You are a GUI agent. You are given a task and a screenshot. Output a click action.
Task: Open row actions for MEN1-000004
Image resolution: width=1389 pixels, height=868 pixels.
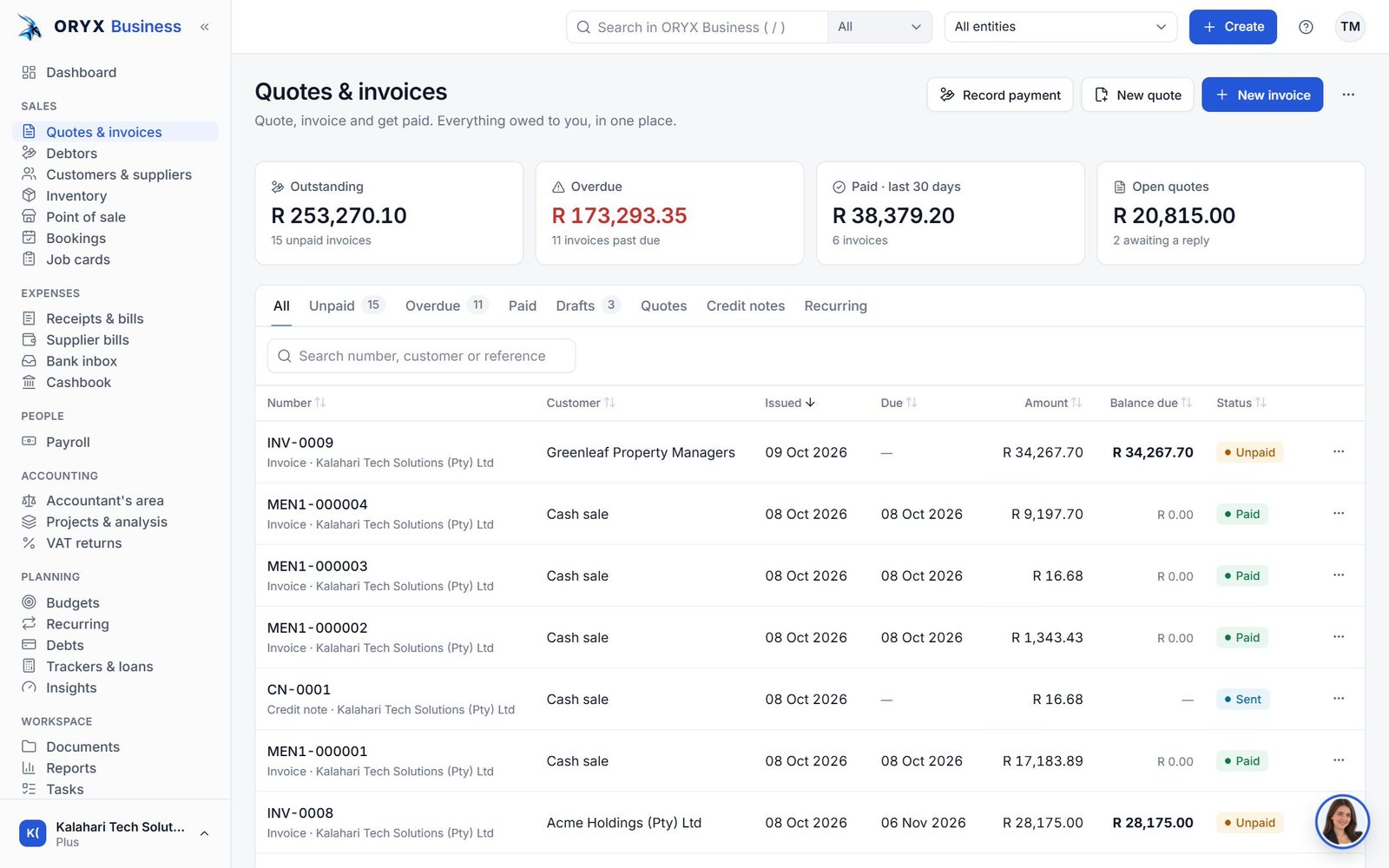click(x=1339, y=513)
